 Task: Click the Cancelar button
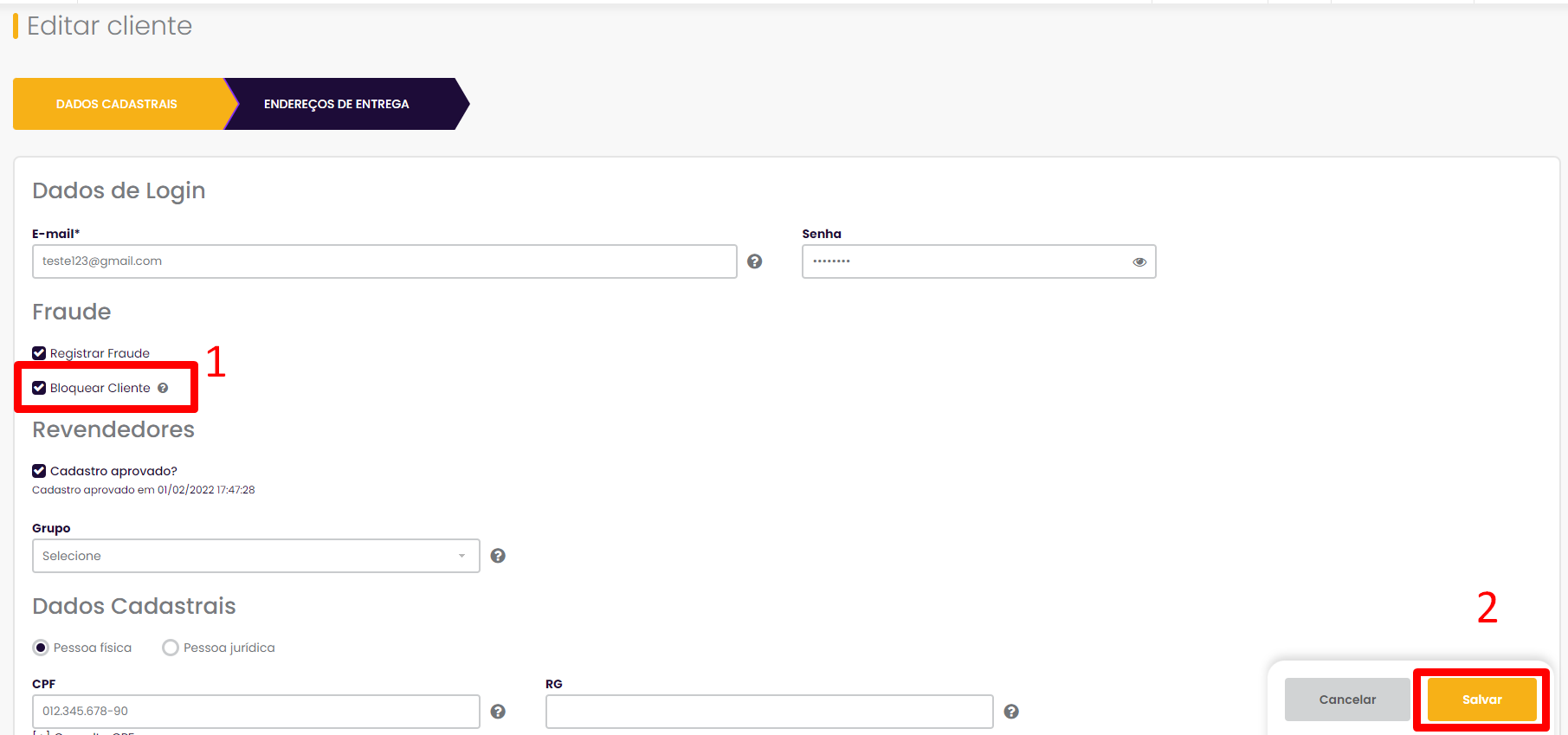[x=1347, y=700]
